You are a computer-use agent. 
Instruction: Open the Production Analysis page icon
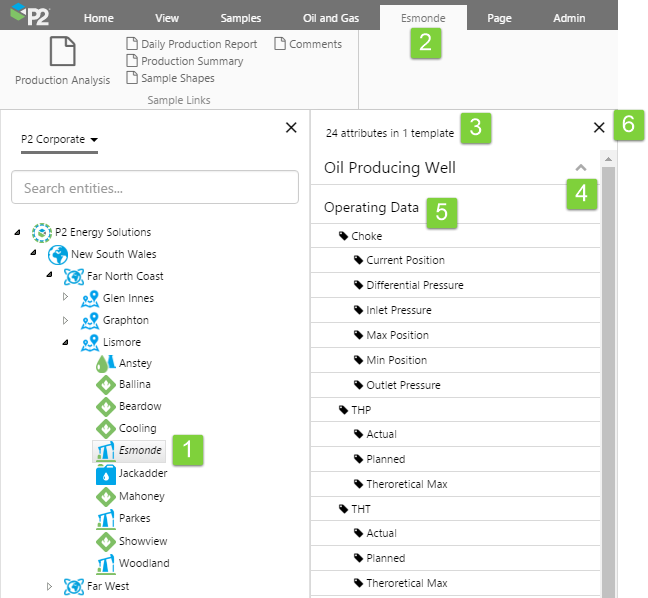[62, 51]
